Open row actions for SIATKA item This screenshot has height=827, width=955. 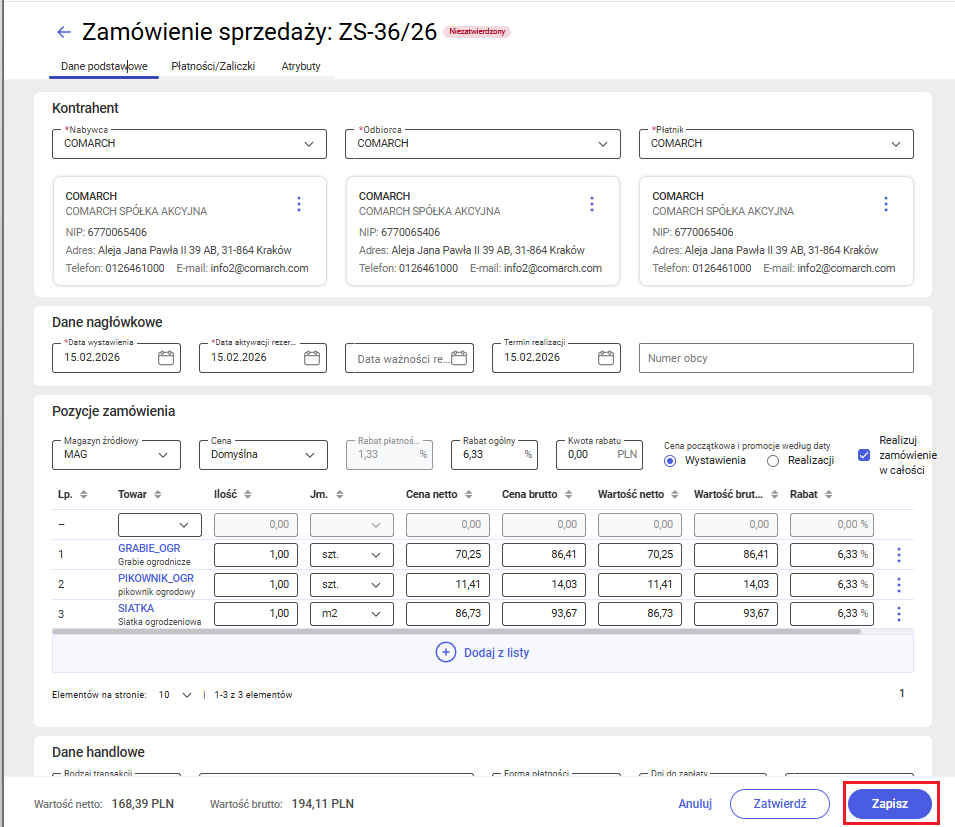(x=898, y=614)
